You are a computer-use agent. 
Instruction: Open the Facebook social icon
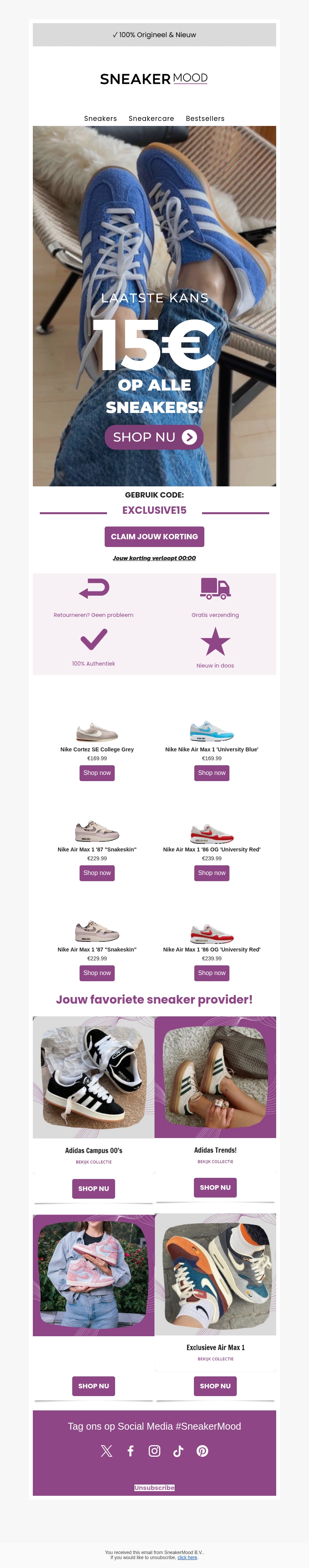130,1451
